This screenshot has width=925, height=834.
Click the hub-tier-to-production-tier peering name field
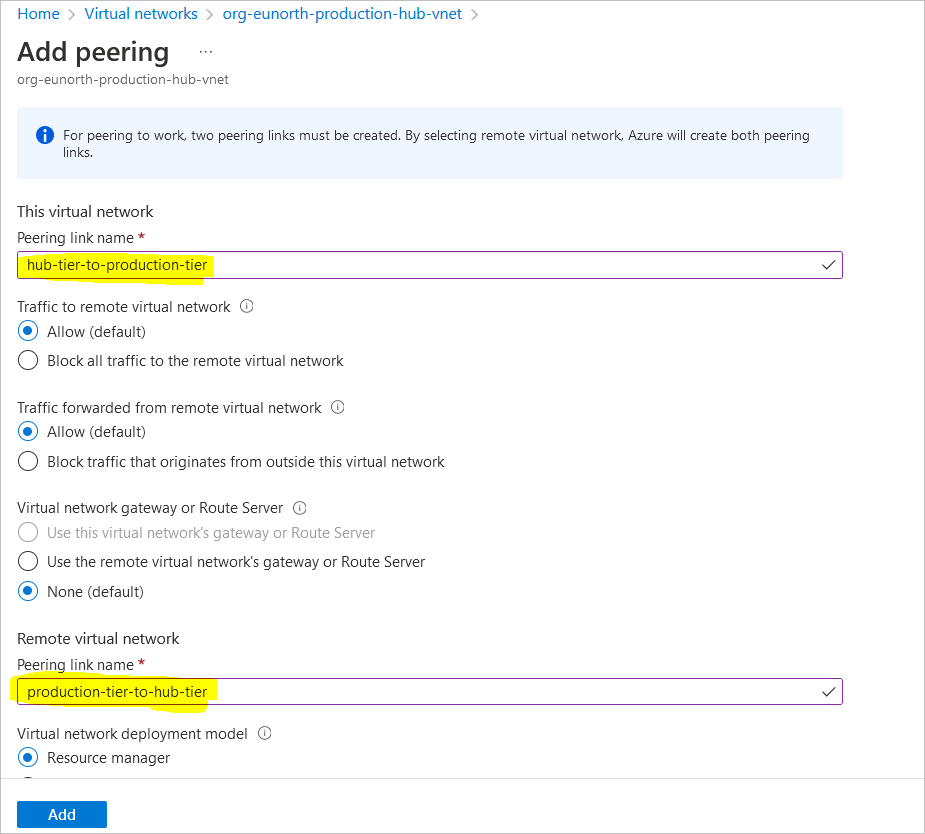pos(429,265)
